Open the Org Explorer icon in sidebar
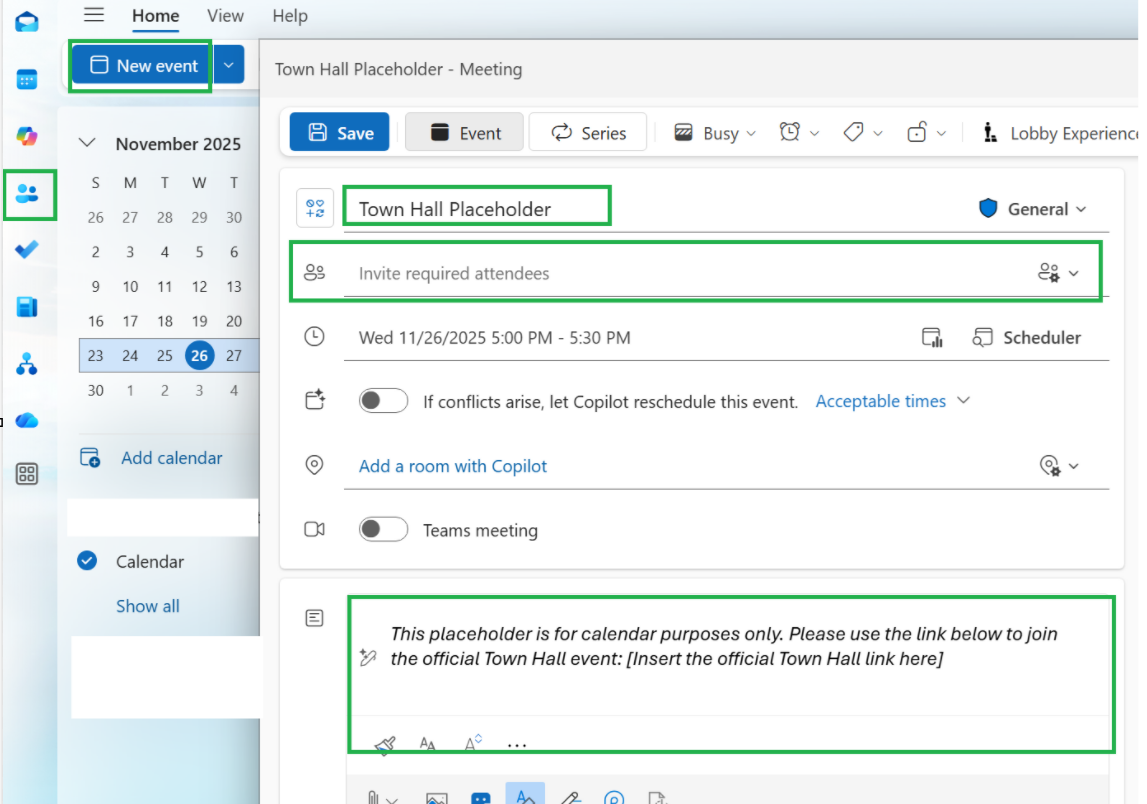1147x804 pixels. 26,364
